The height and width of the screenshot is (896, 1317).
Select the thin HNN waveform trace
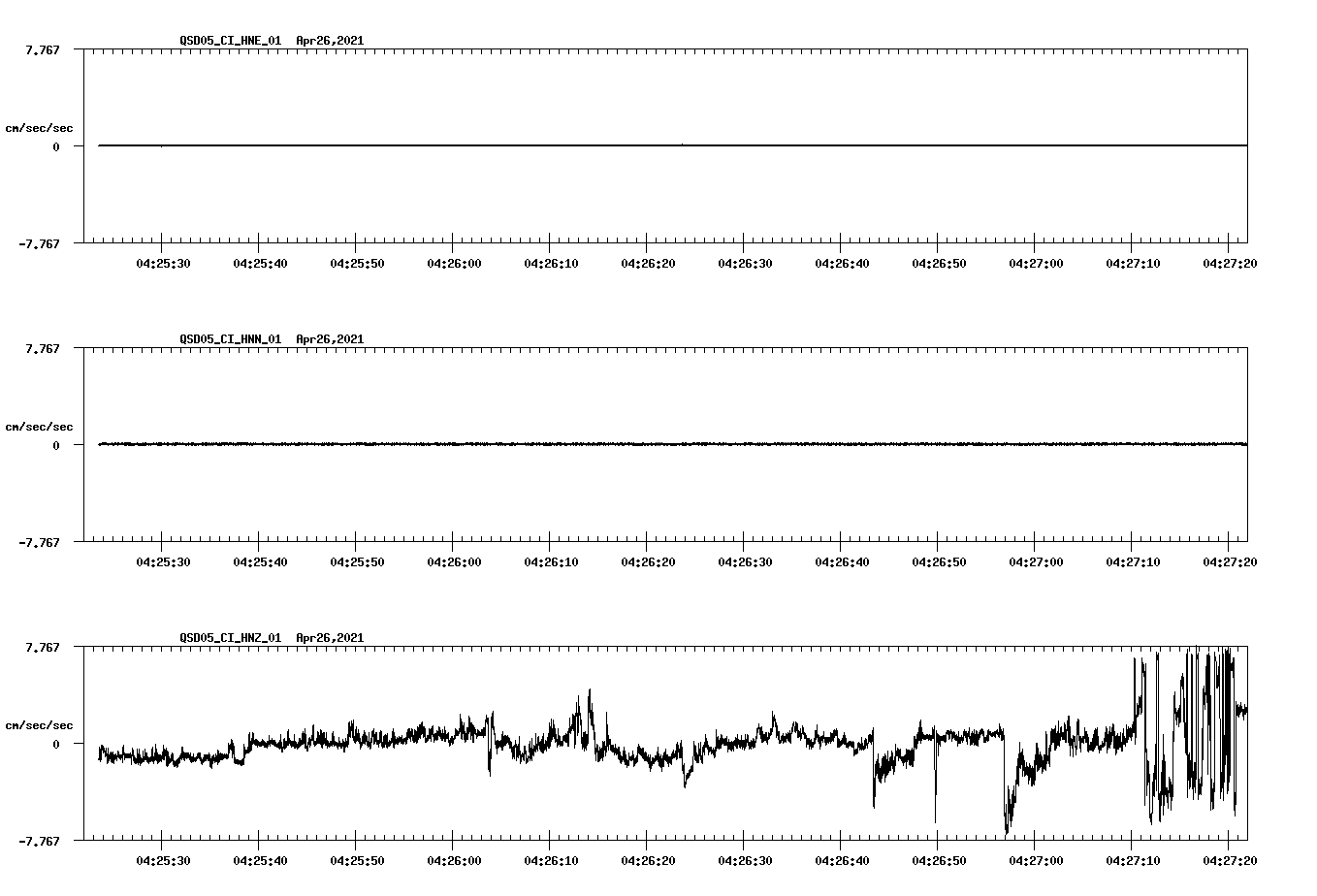tap(582, 445)
